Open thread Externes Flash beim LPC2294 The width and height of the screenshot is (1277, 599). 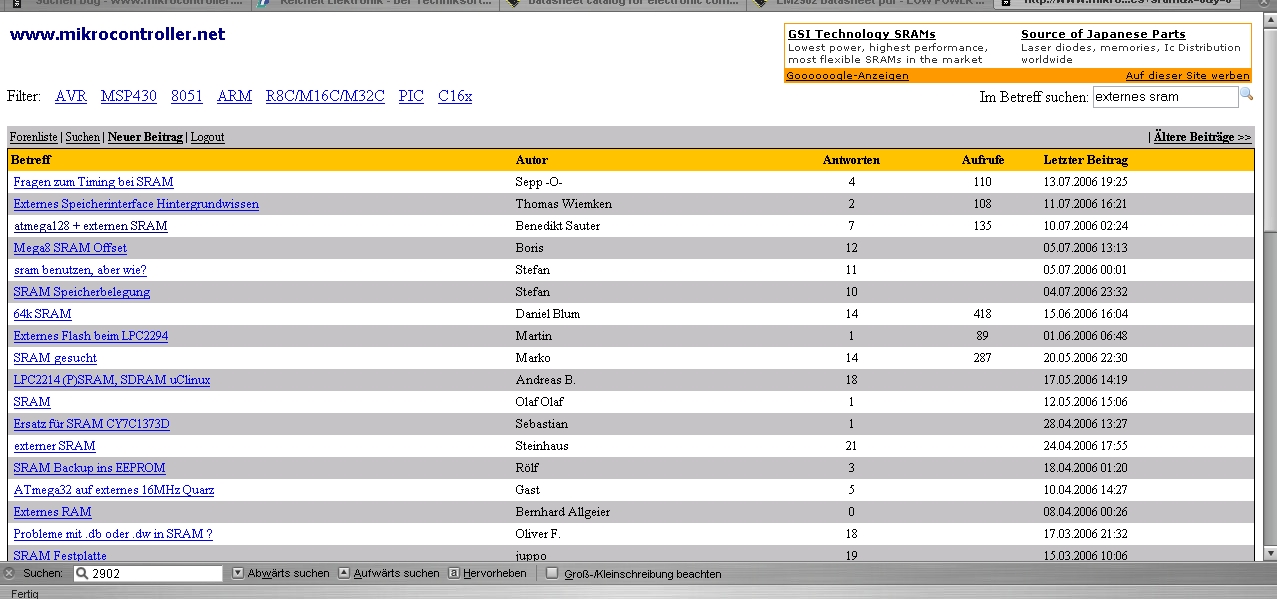pyautogui.click(x=91, y=336)
